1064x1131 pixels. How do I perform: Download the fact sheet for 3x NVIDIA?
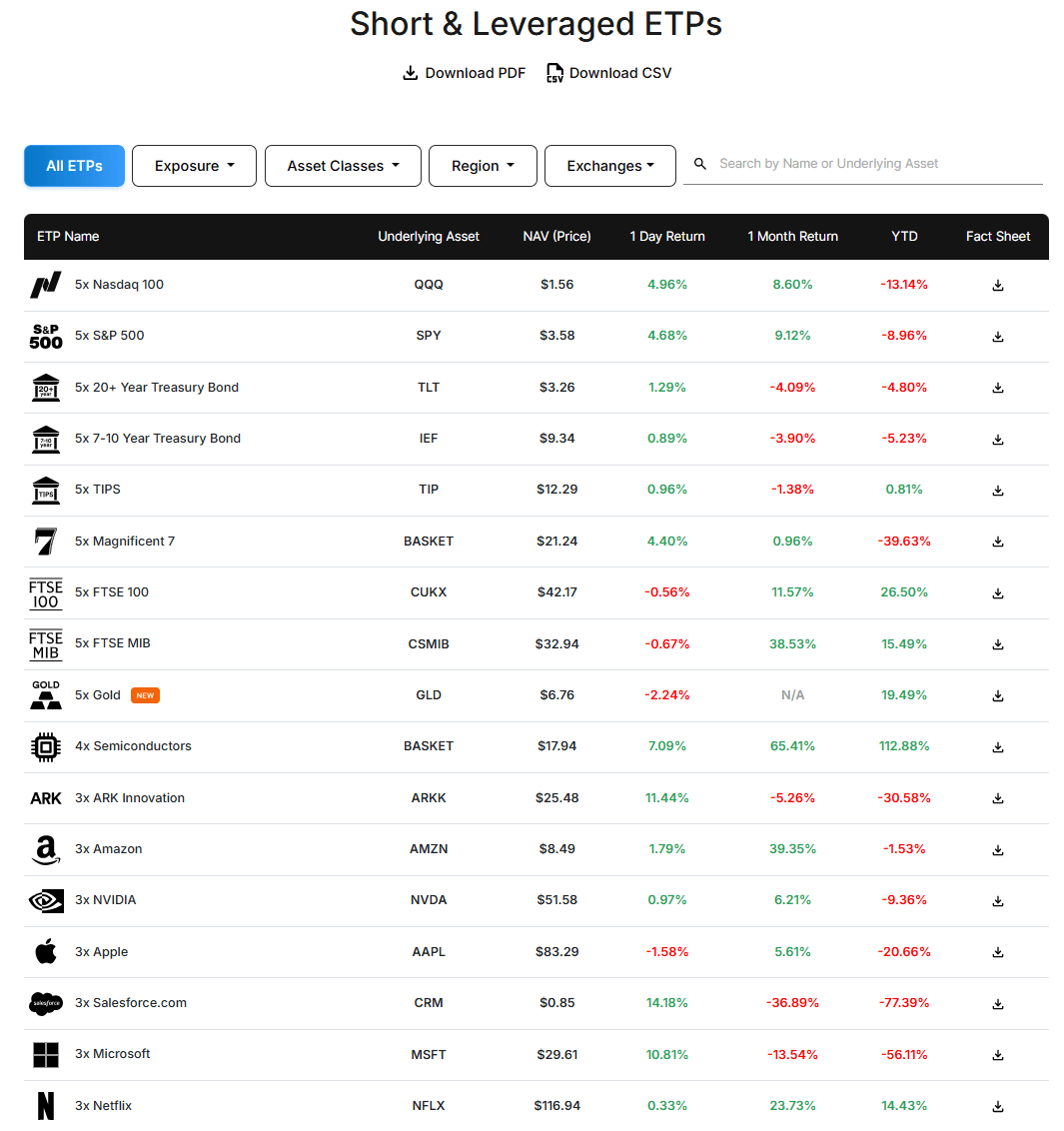pos(997,900)
